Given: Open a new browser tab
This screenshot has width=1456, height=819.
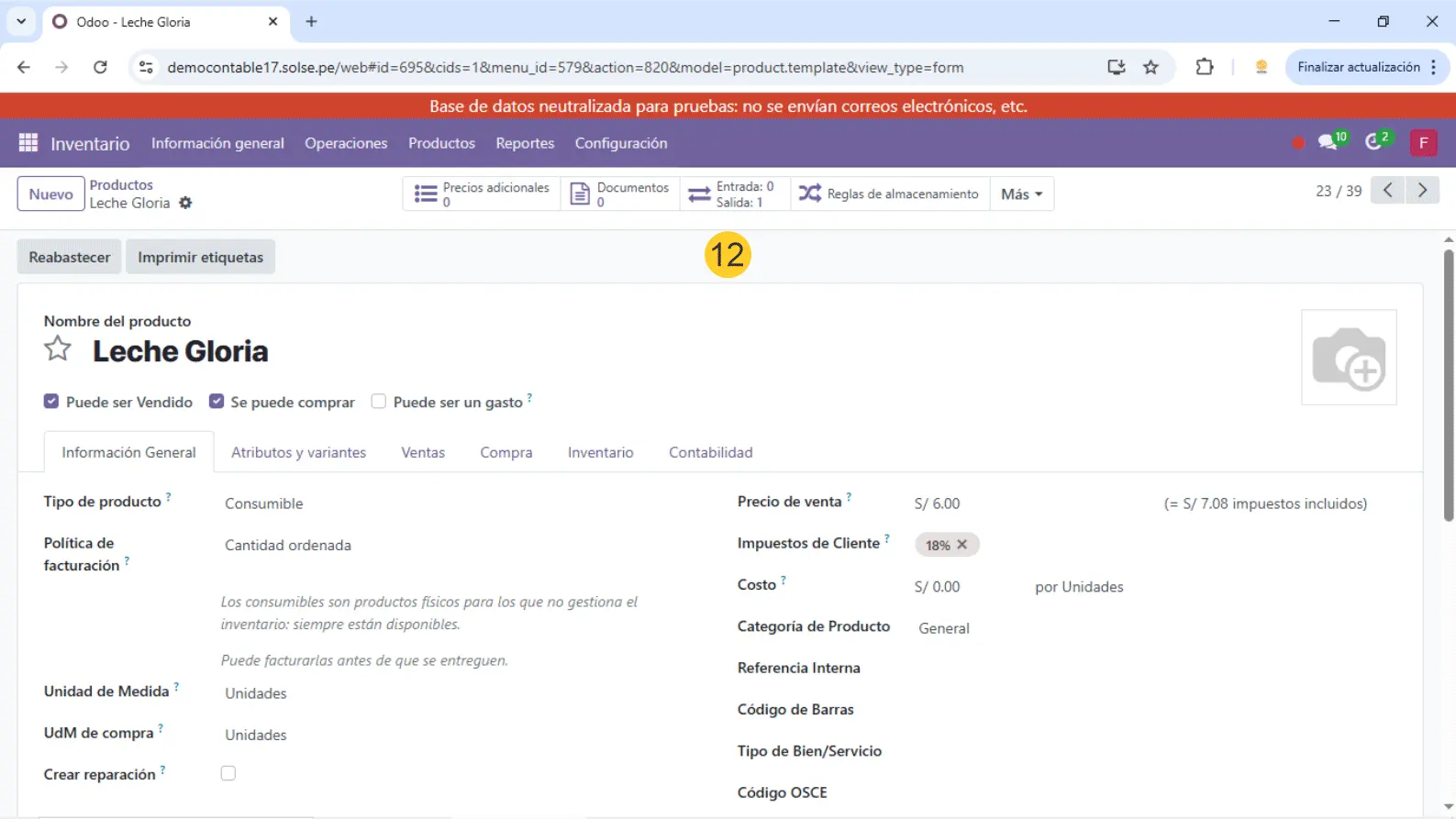Looking at the screenshot, I should tap(311, 21).
